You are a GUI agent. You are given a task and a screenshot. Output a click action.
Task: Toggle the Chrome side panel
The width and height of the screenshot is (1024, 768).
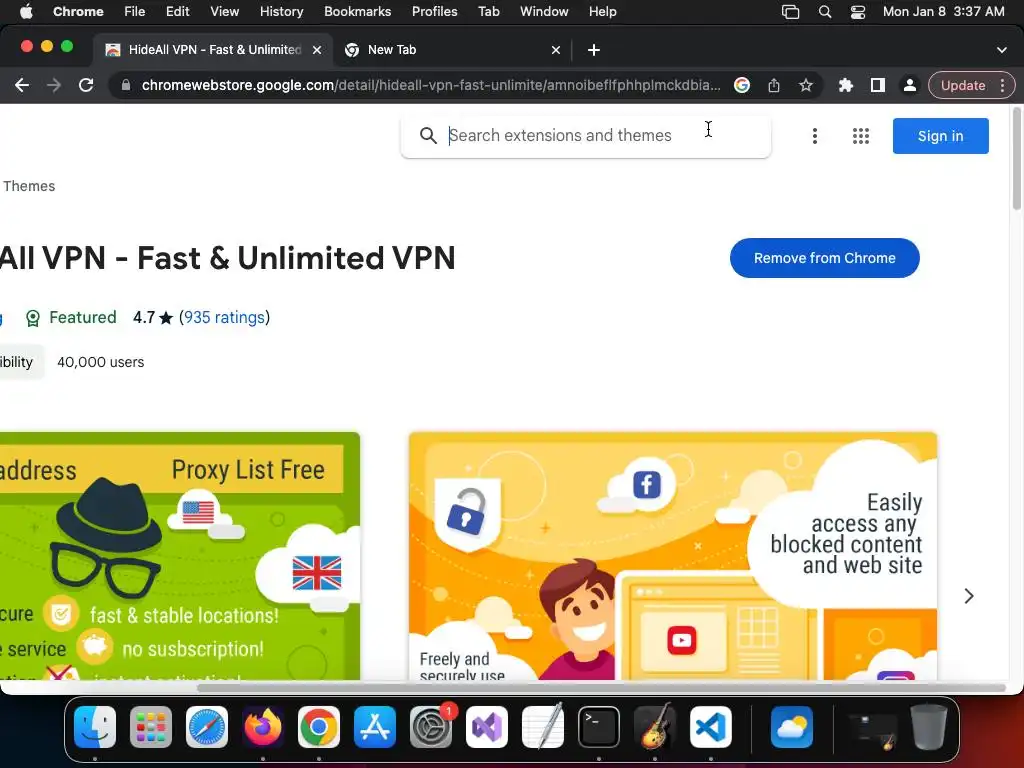pyautogui.click(x=878, y=86)
